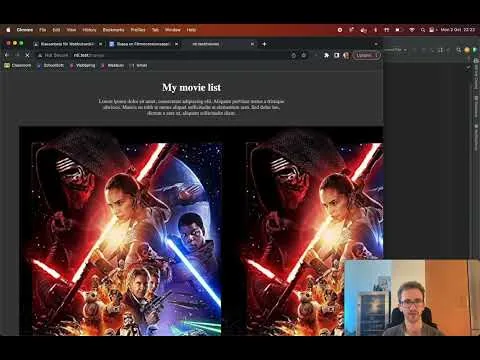Screen dimensions: 480x360
Task: Go back in Chrome
Action: 7,55
